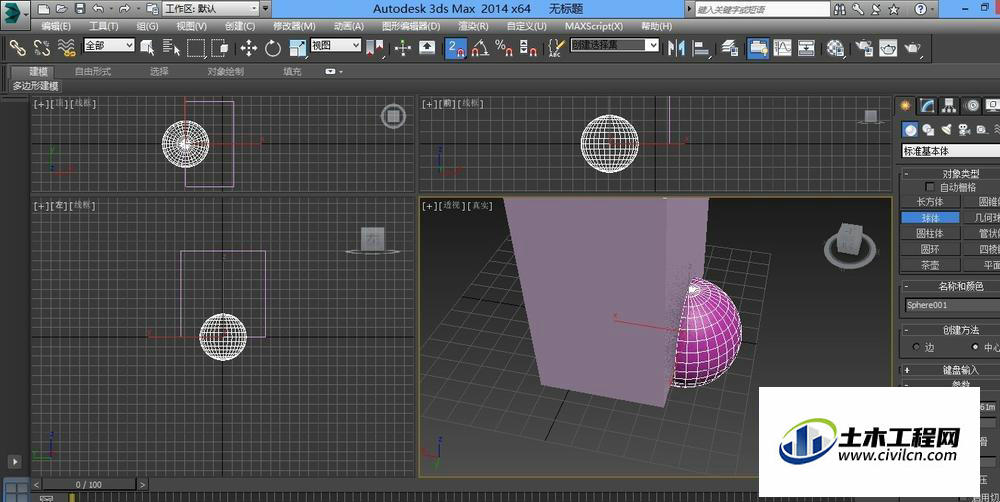Viewport: 1000px width, 502px height.
Task: Click the time slider showing 0 / 100
Action: tap(89, 484)
